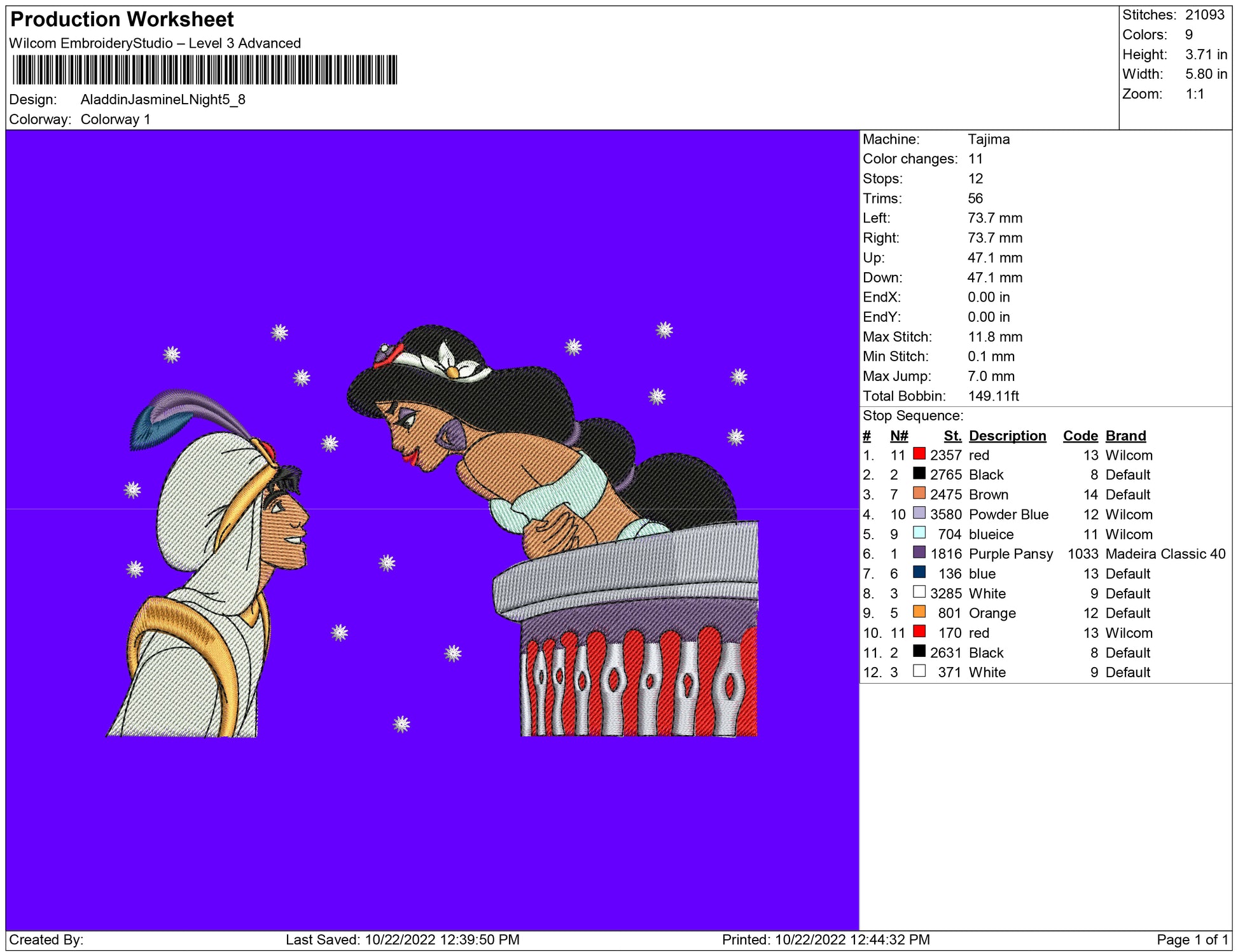Click the St. column header
This screenshot has width=1238, height=952.
[952, 436]
